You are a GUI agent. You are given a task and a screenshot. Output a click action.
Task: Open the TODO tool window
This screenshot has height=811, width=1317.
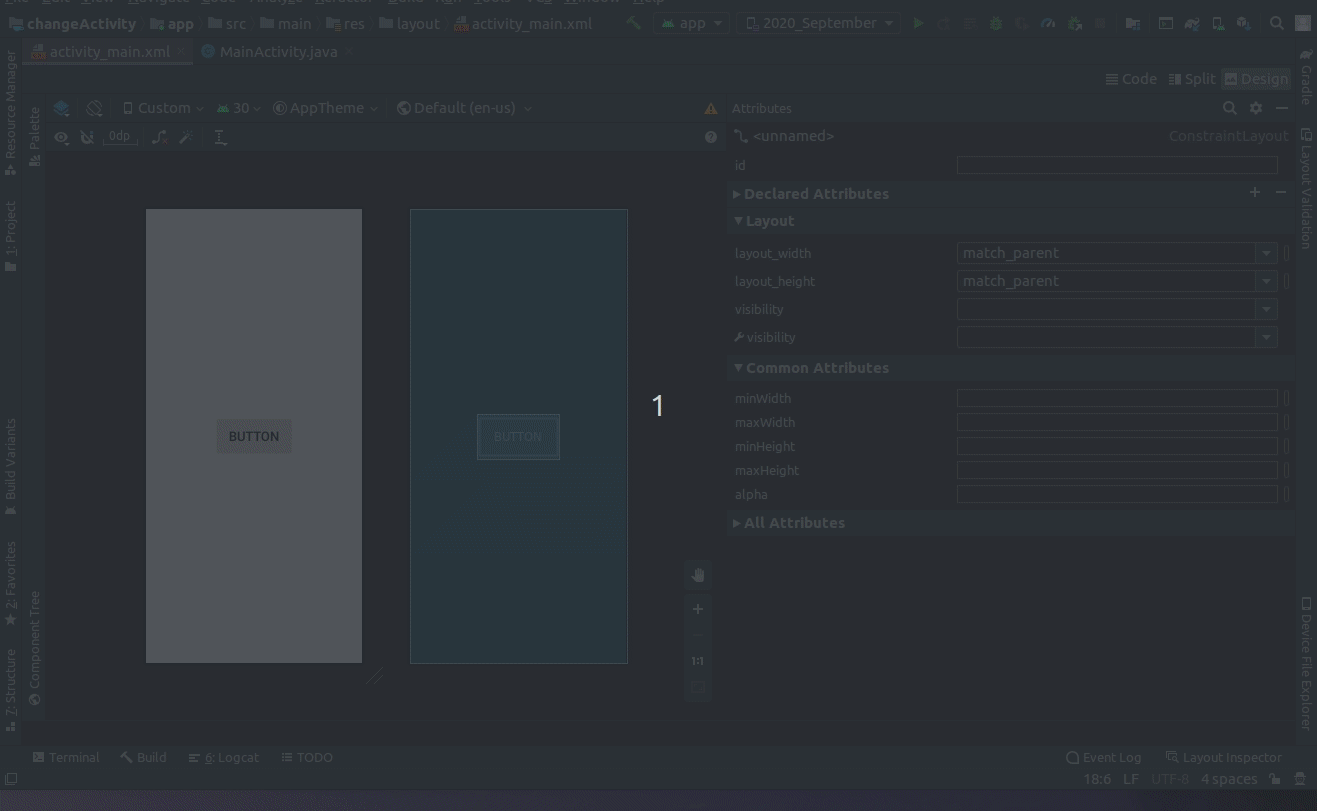tap(307, 758)
